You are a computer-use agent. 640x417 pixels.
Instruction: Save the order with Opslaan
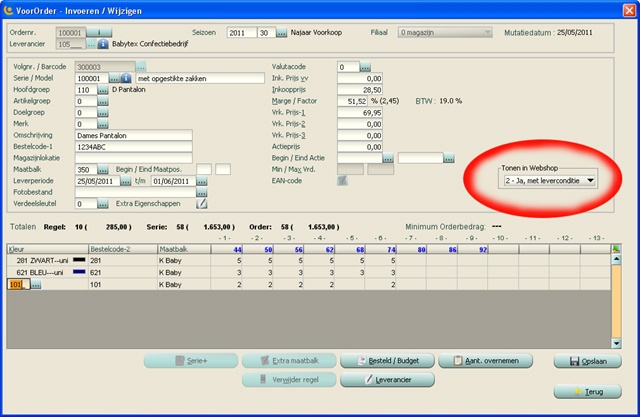[x=588, y=361]
